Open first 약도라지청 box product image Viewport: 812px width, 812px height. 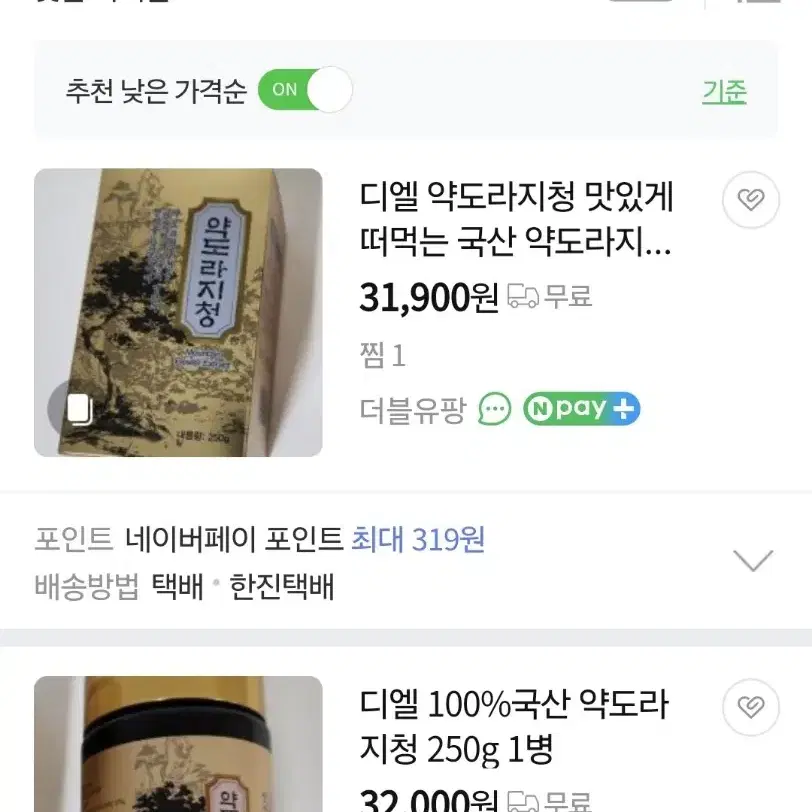pyautogui.click(x=178, y=312)
